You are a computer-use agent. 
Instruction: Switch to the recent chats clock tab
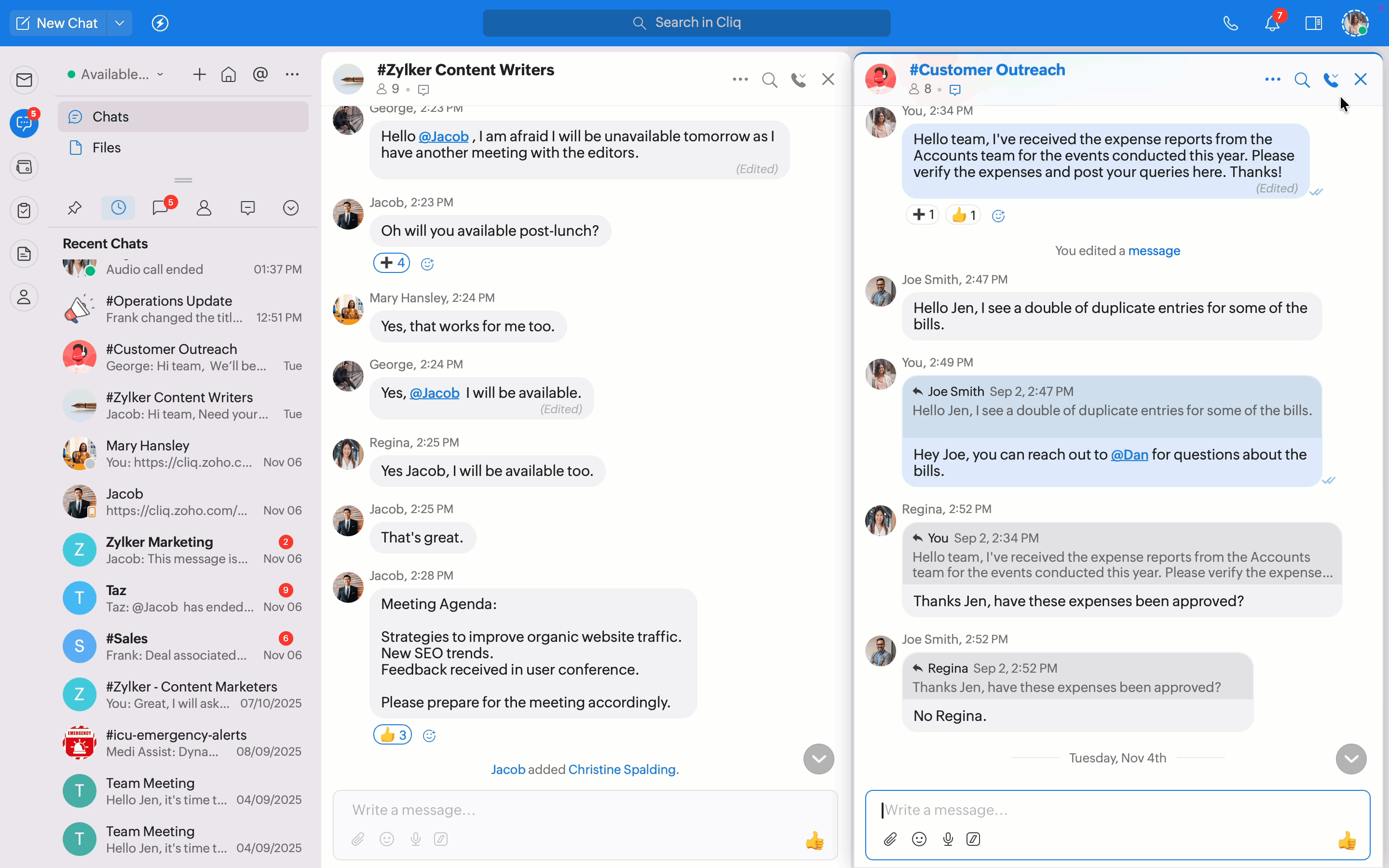118,208
